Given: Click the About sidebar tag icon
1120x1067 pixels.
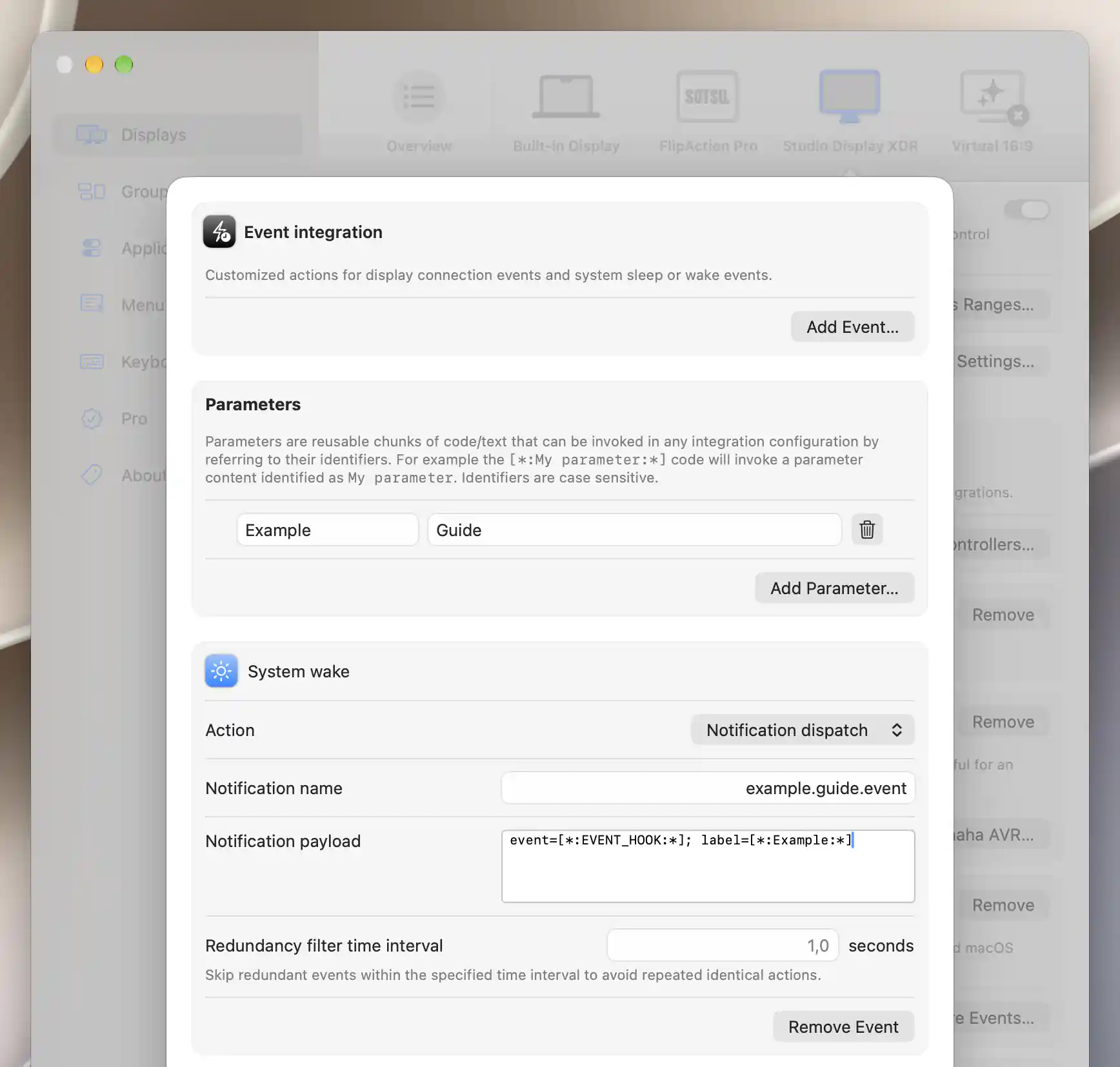Looking at the screenshot, I should tap(92, 475).
